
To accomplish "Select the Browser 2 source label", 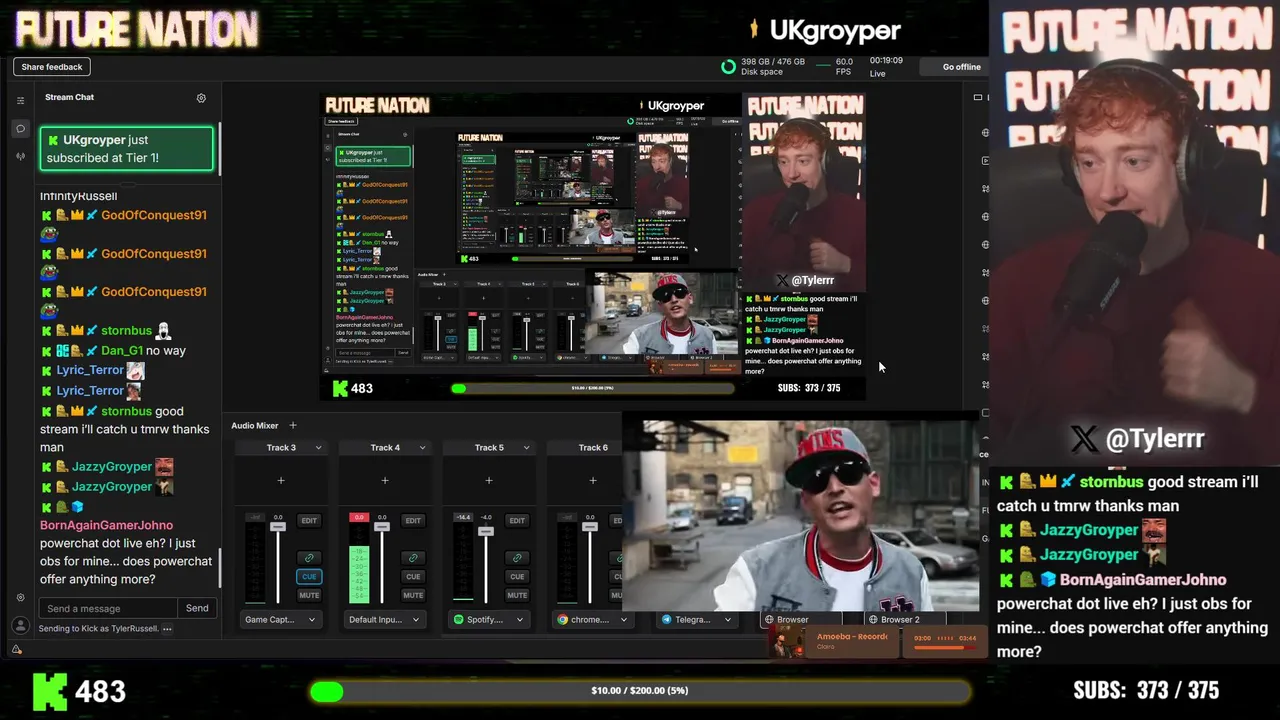I will click(899, 620).
